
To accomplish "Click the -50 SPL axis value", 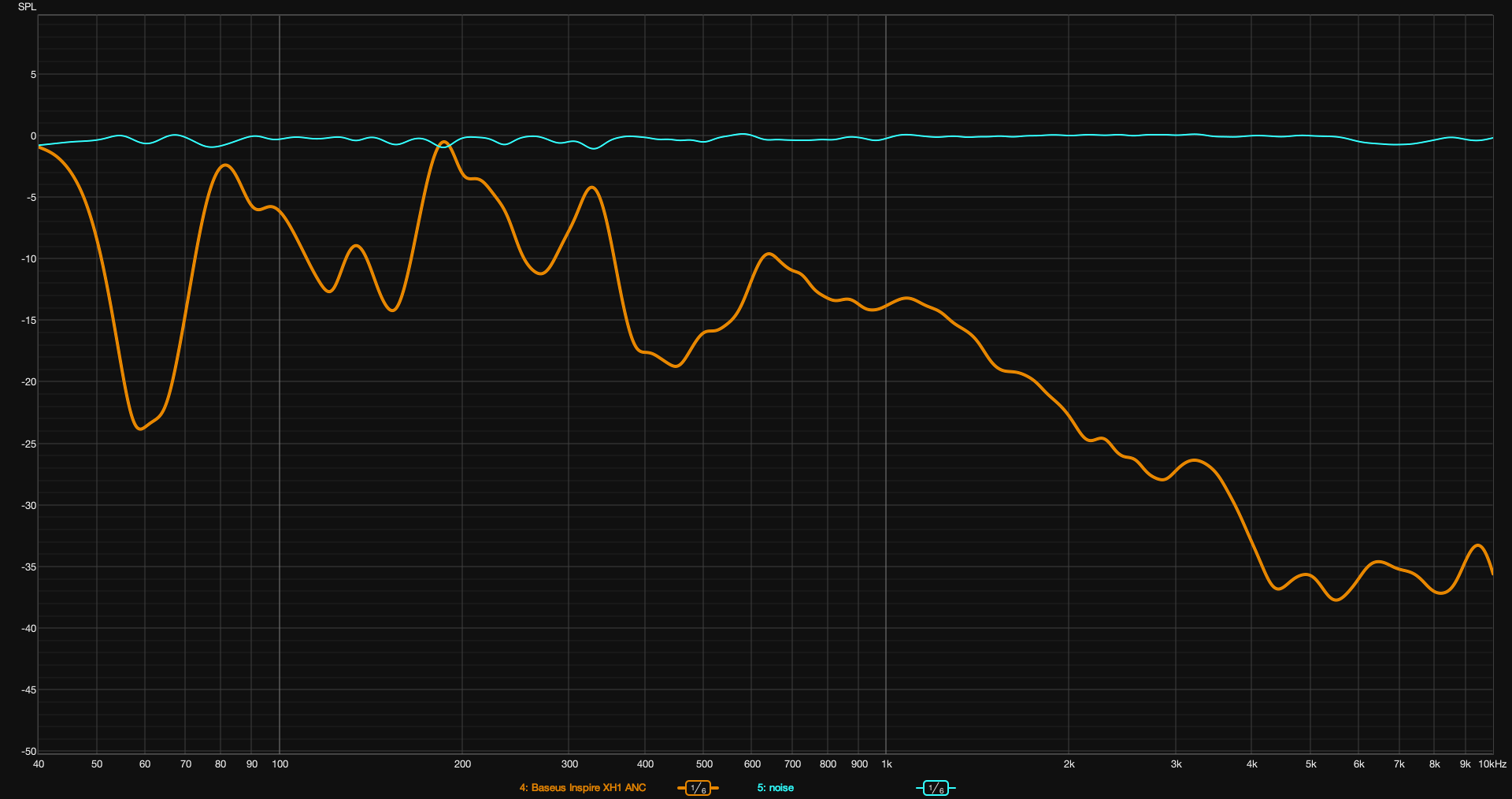I will coord(29,752).
